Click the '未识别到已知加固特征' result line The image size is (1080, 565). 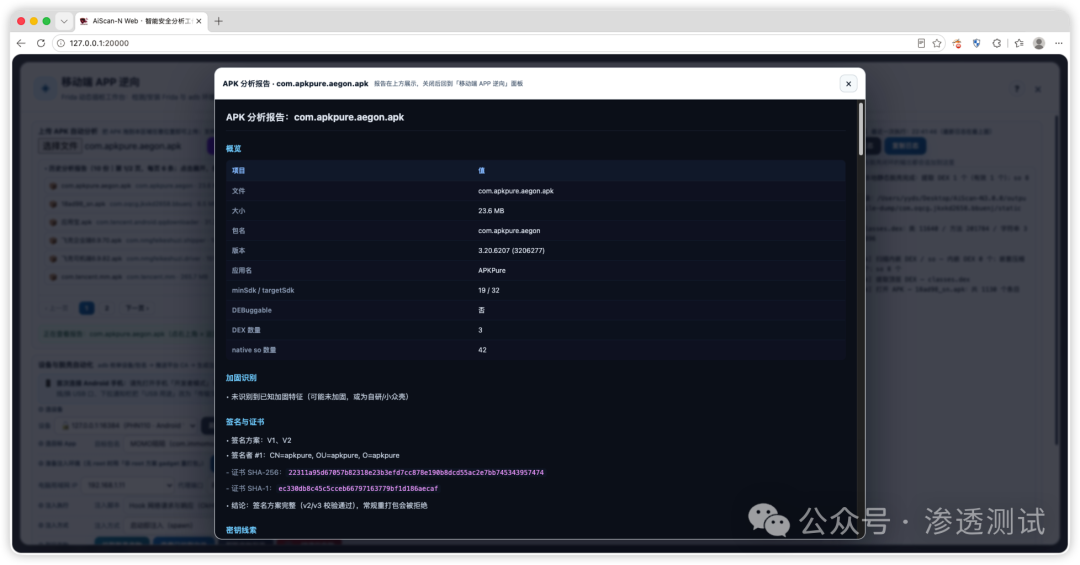(x=318, y=397)
